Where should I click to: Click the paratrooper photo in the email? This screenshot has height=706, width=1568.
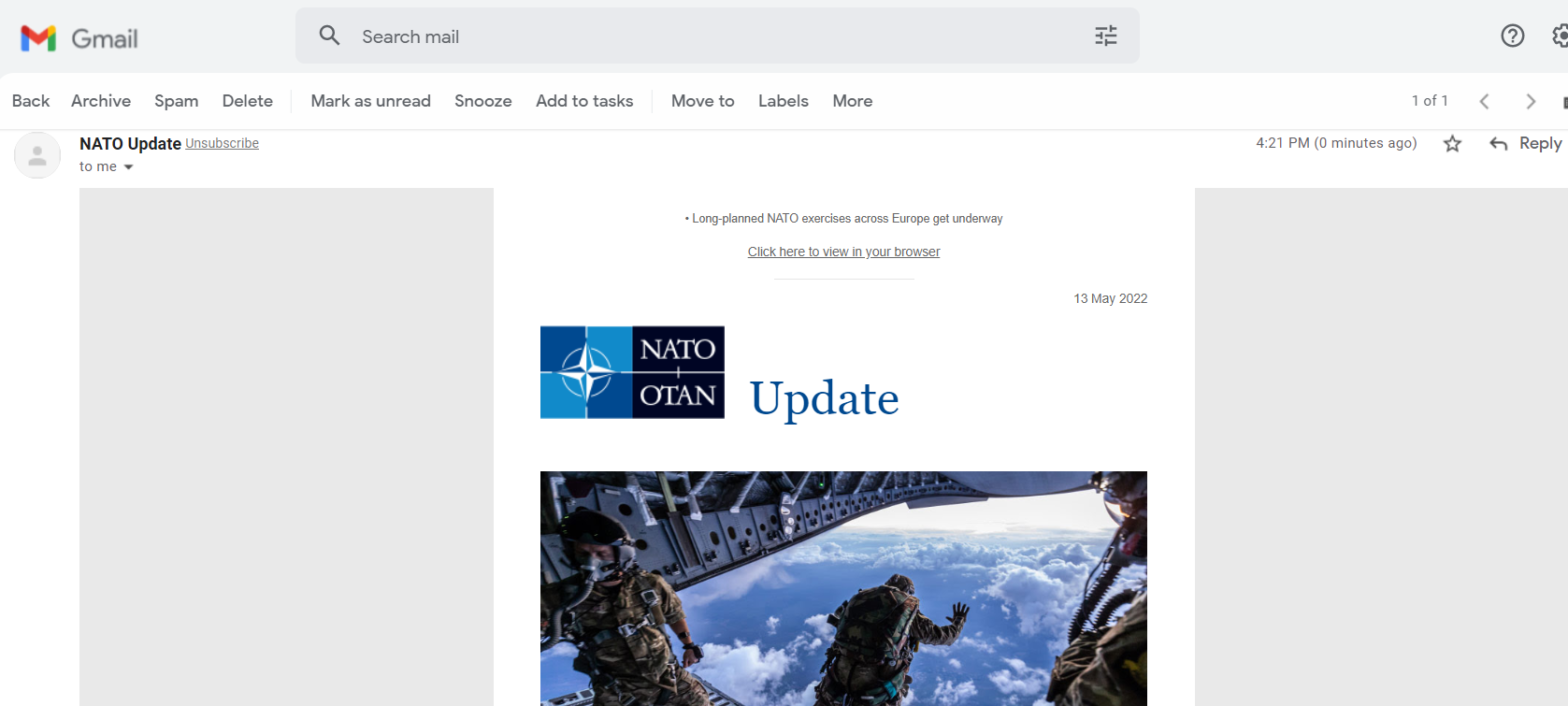843,588
